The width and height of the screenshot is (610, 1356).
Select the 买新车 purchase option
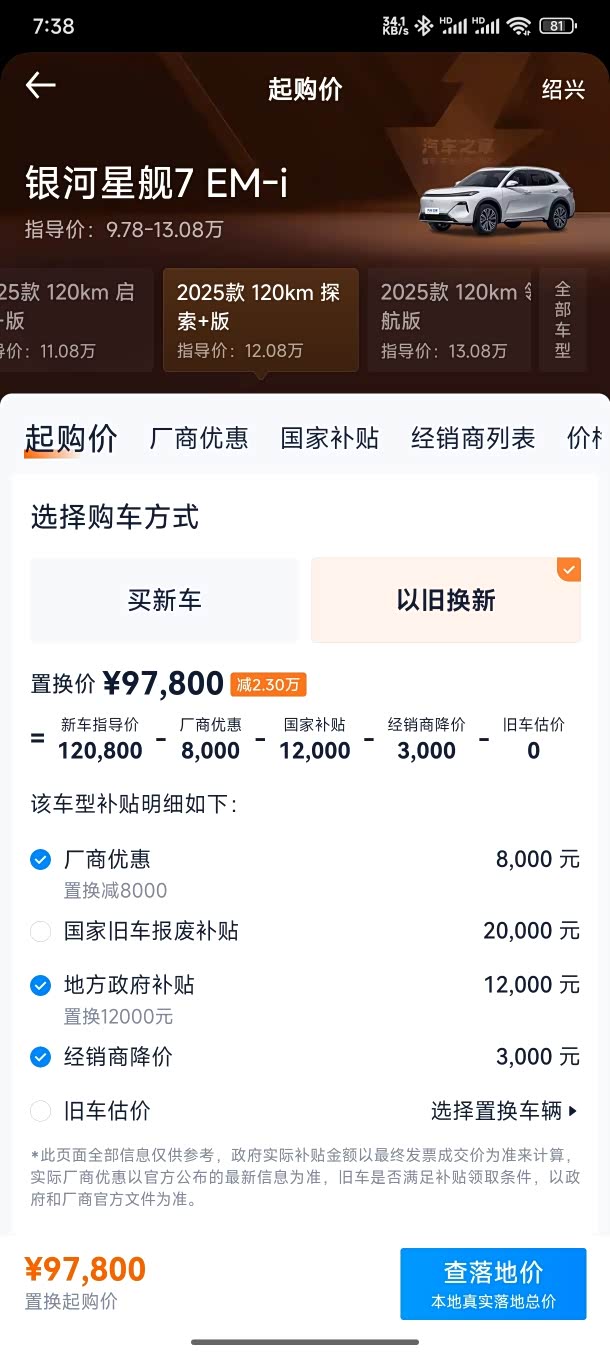tap(164, 600)
